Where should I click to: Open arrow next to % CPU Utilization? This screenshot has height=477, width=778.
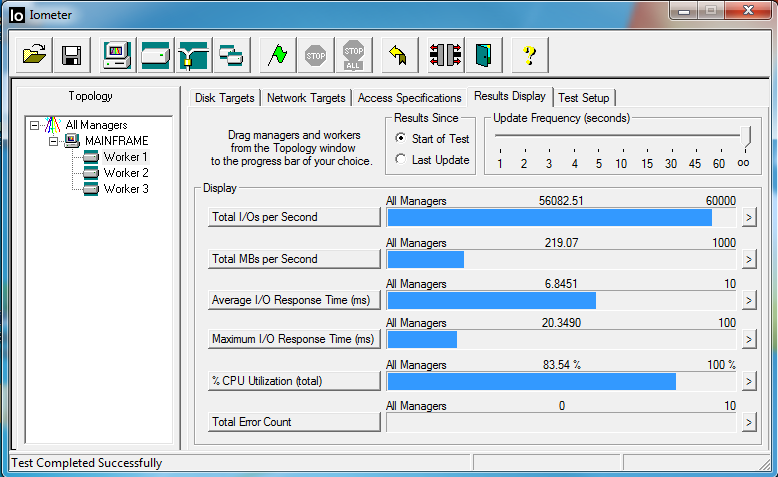(x=749, y=381)
